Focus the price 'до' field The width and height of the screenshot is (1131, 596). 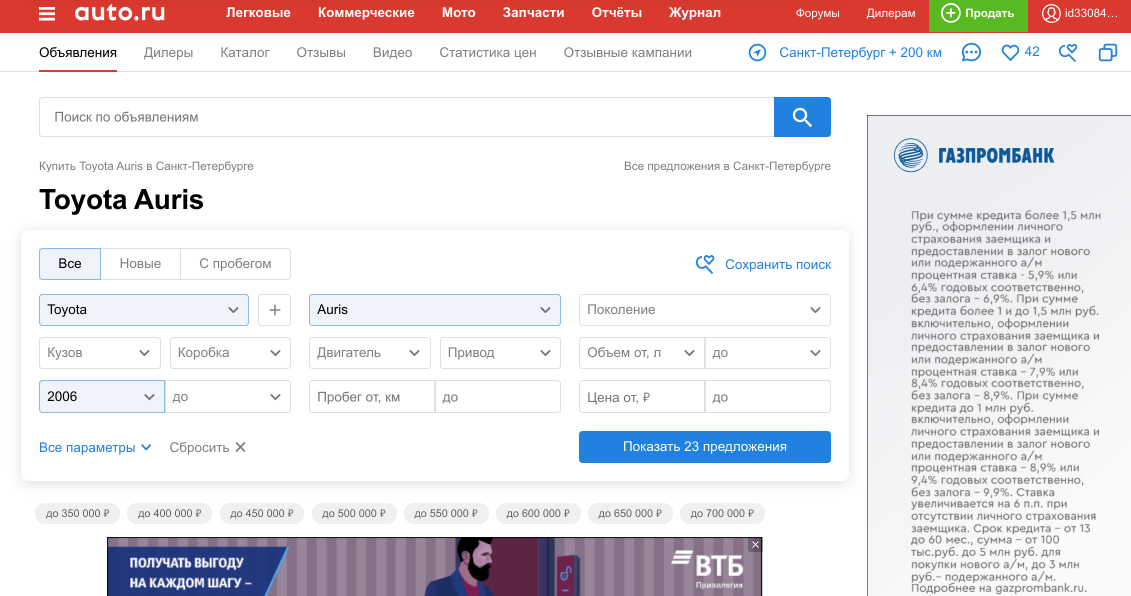(767, 397)
